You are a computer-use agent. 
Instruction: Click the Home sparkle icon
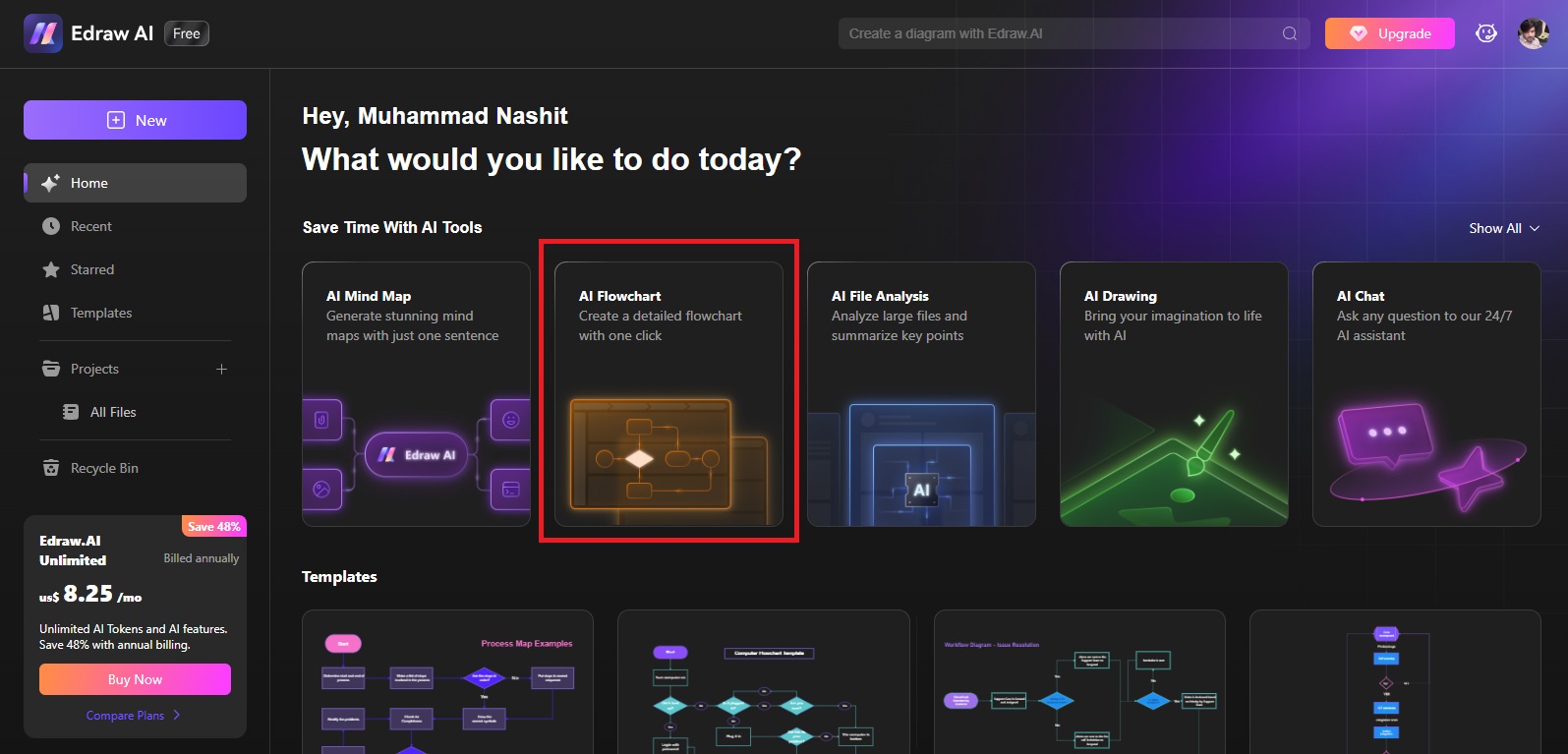(x=51, y=183)
